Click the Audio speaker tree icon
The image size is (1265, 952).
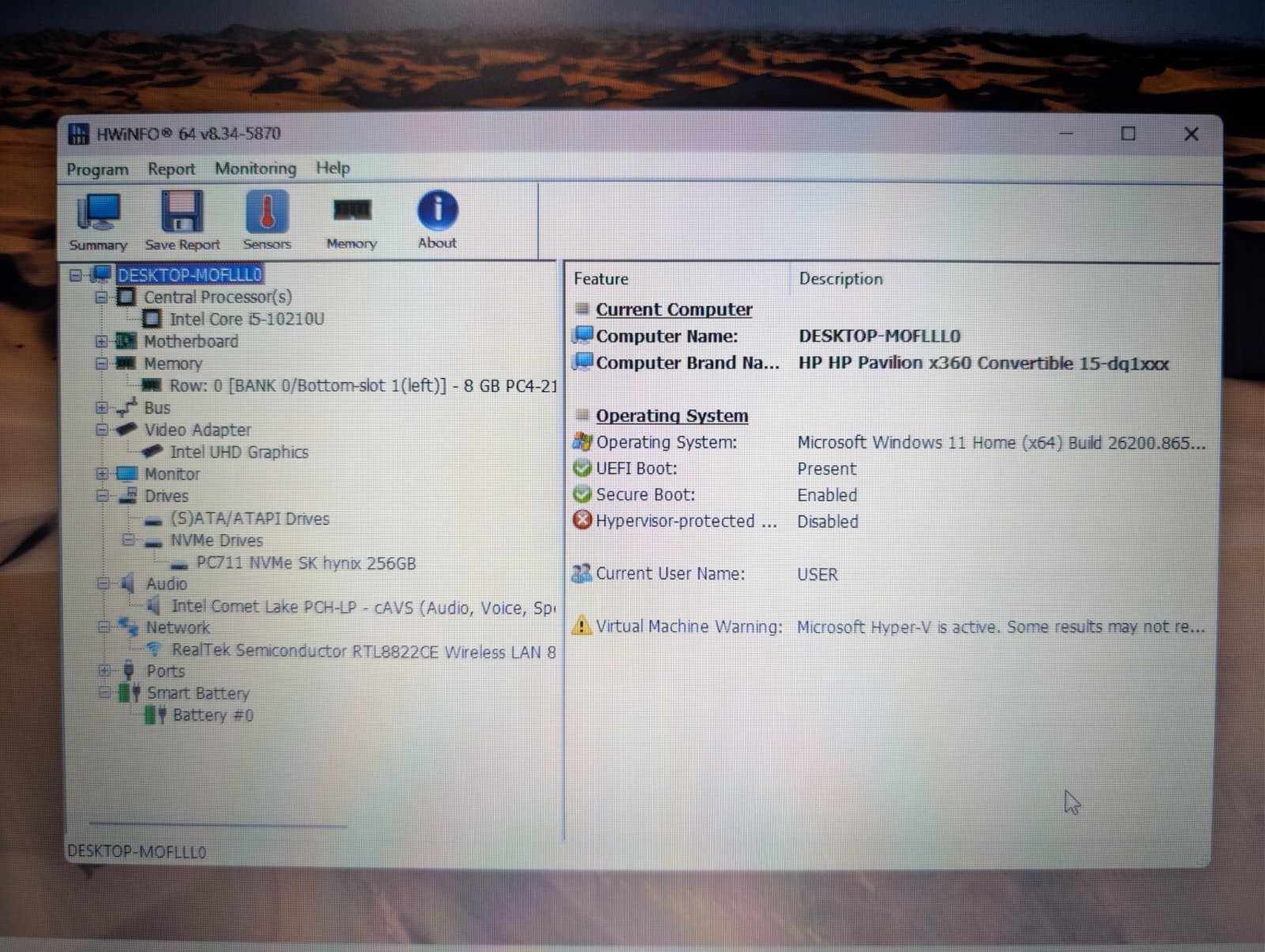(x=128, y=584)
